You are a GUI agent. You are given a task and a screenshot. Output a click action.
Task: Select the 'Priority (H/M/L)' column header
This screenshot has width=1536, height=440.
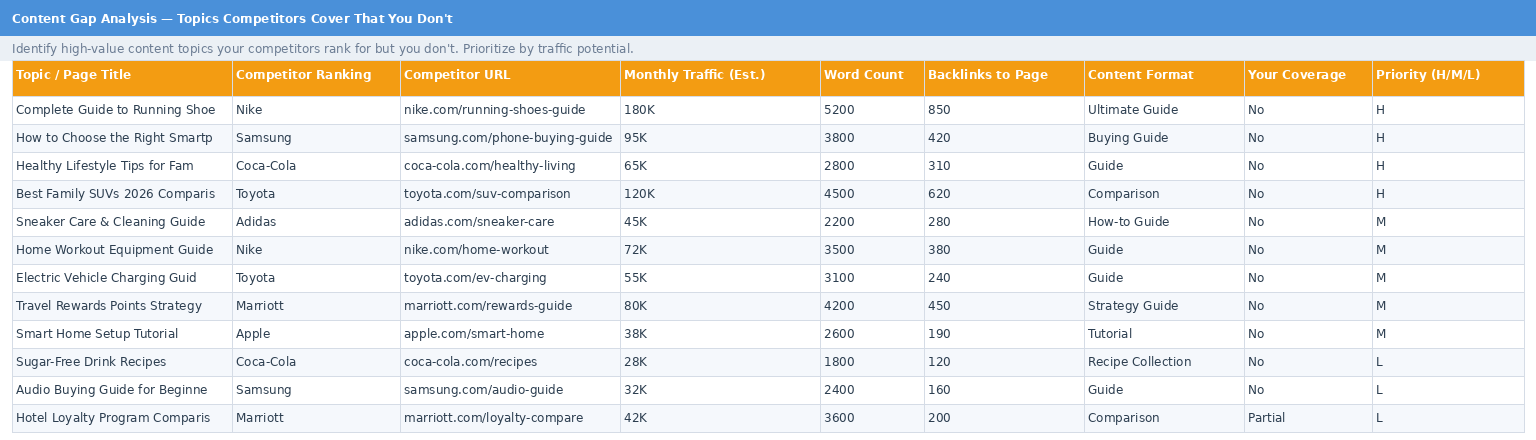point(1448,78)
